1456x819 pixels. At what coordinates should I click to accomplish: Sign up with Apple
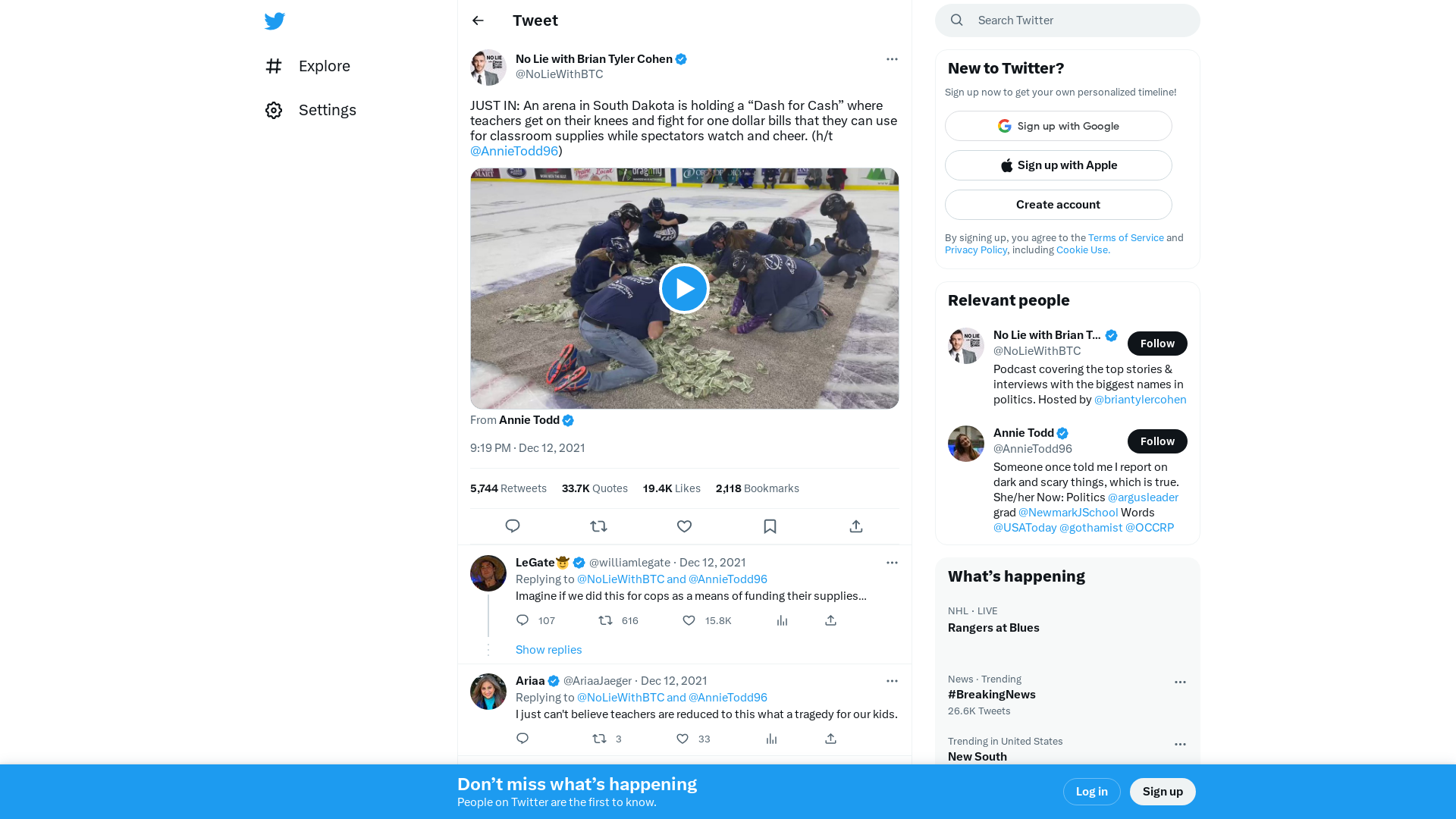pos(1058,165)
